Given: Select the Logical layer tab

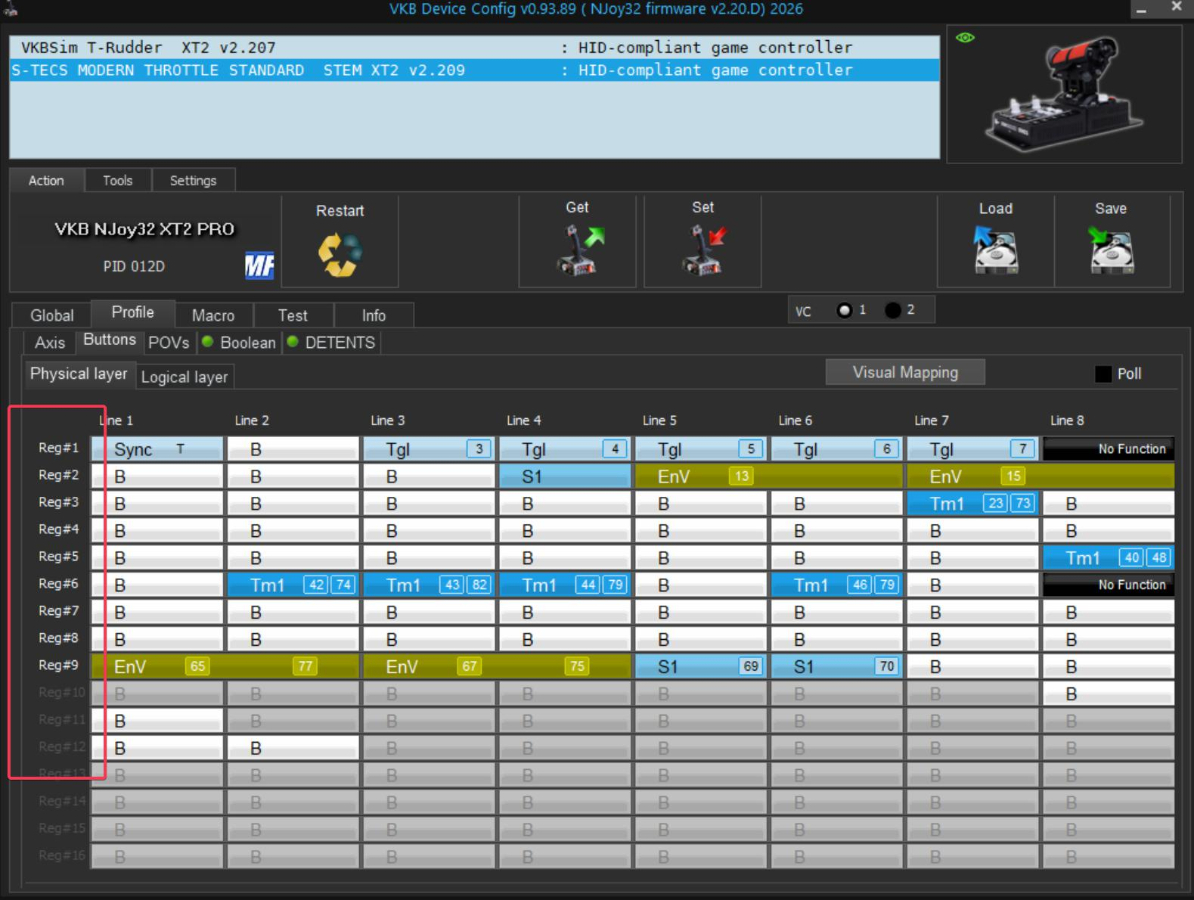Looking at the screenshot, I should point(184,377).
